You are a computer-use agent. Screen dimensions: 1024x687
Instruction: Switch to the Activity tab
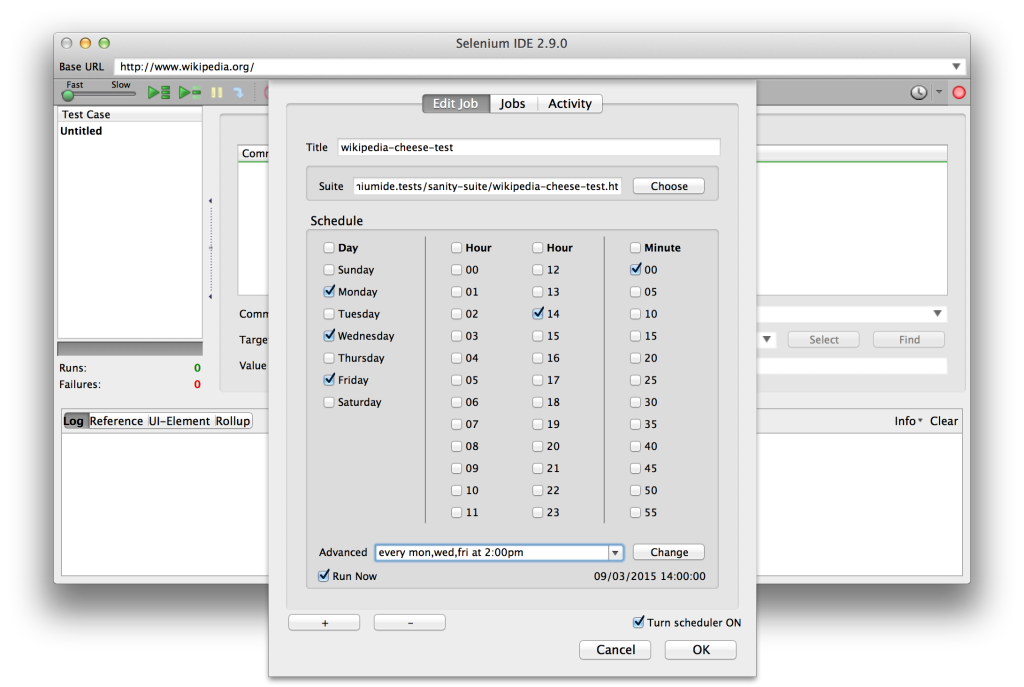[x=569, y=104]
